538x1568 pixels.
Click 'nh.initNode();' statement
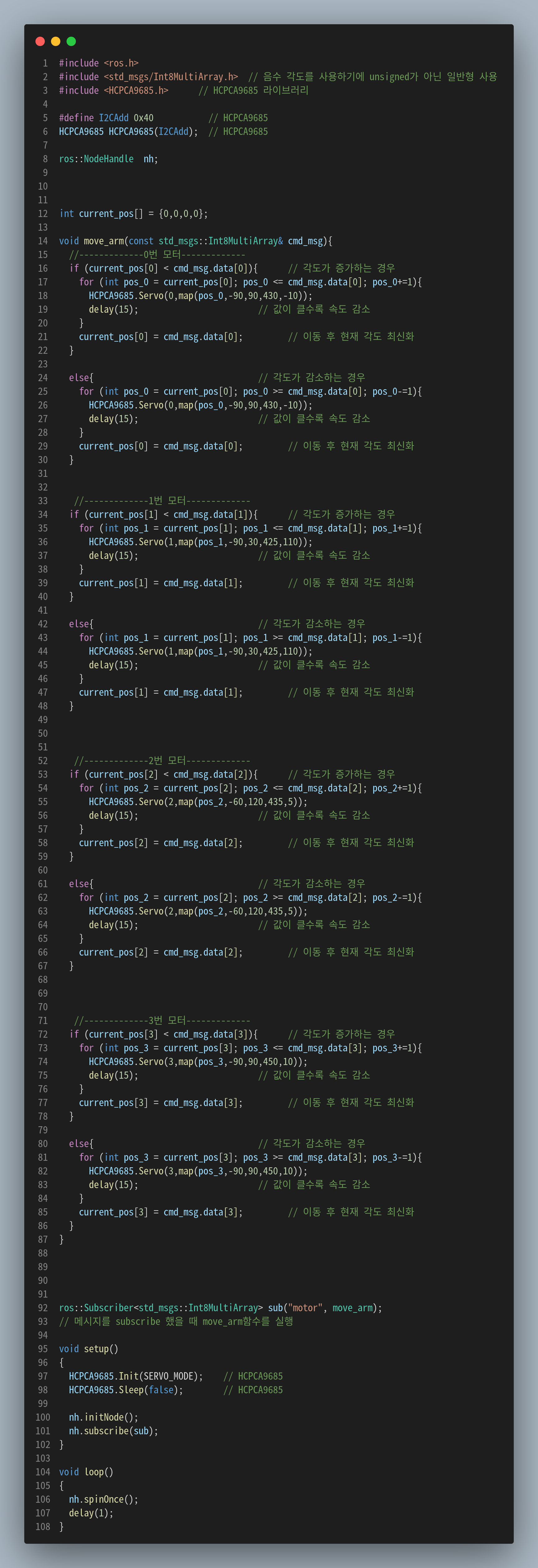104,1418
